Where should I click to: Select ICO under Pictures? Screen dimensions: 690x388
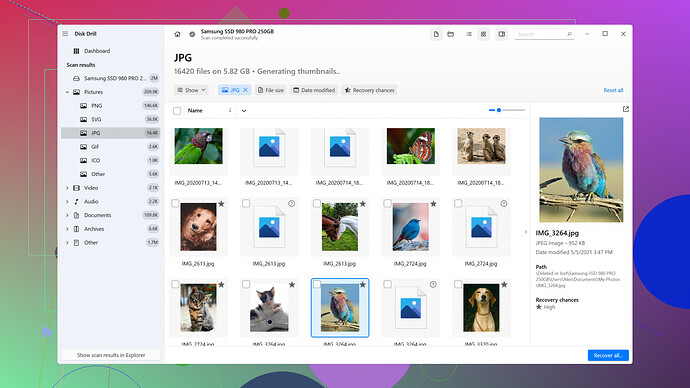pos(110,160)
